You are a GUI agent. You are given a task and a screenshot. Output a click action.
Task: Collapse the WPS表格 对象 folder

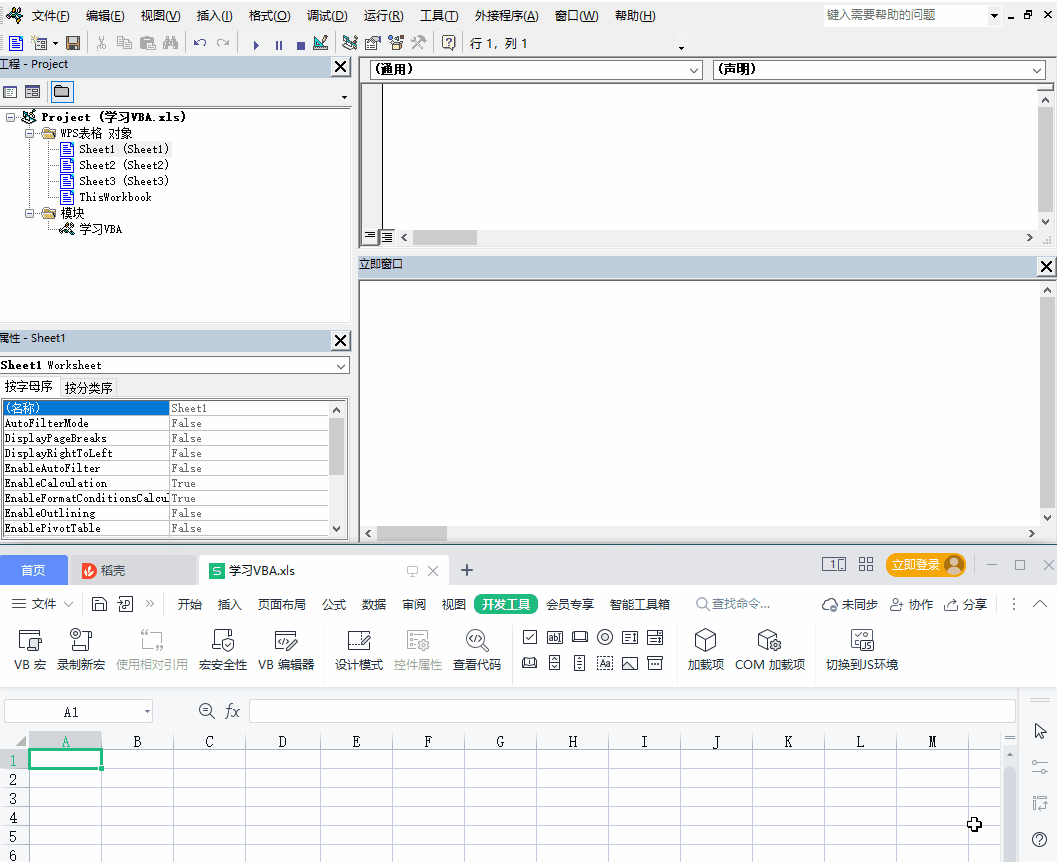[x=29, y=133]
